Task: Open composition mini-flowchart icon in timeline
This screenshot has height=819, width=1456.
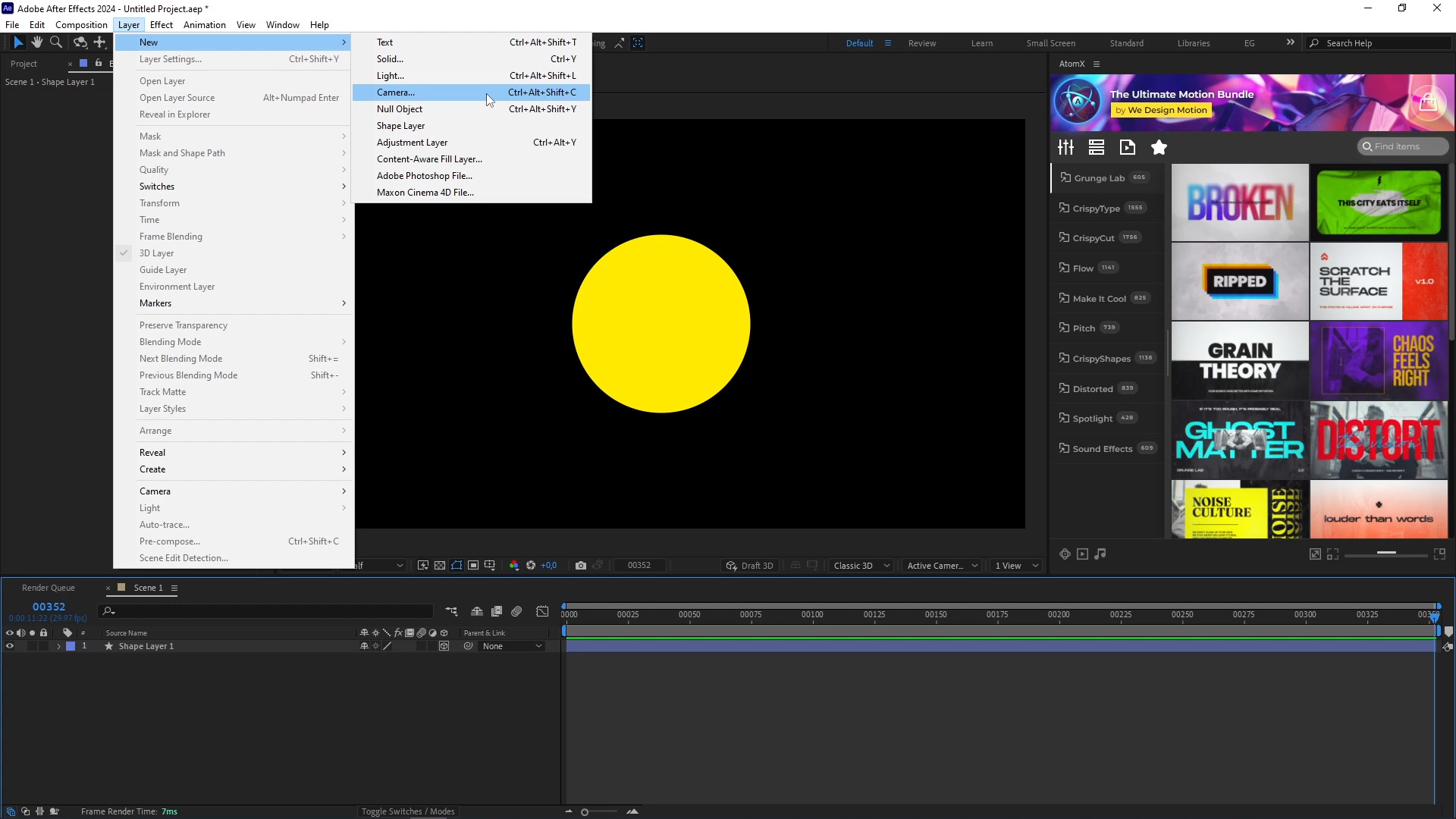Action: coord(451,611)
